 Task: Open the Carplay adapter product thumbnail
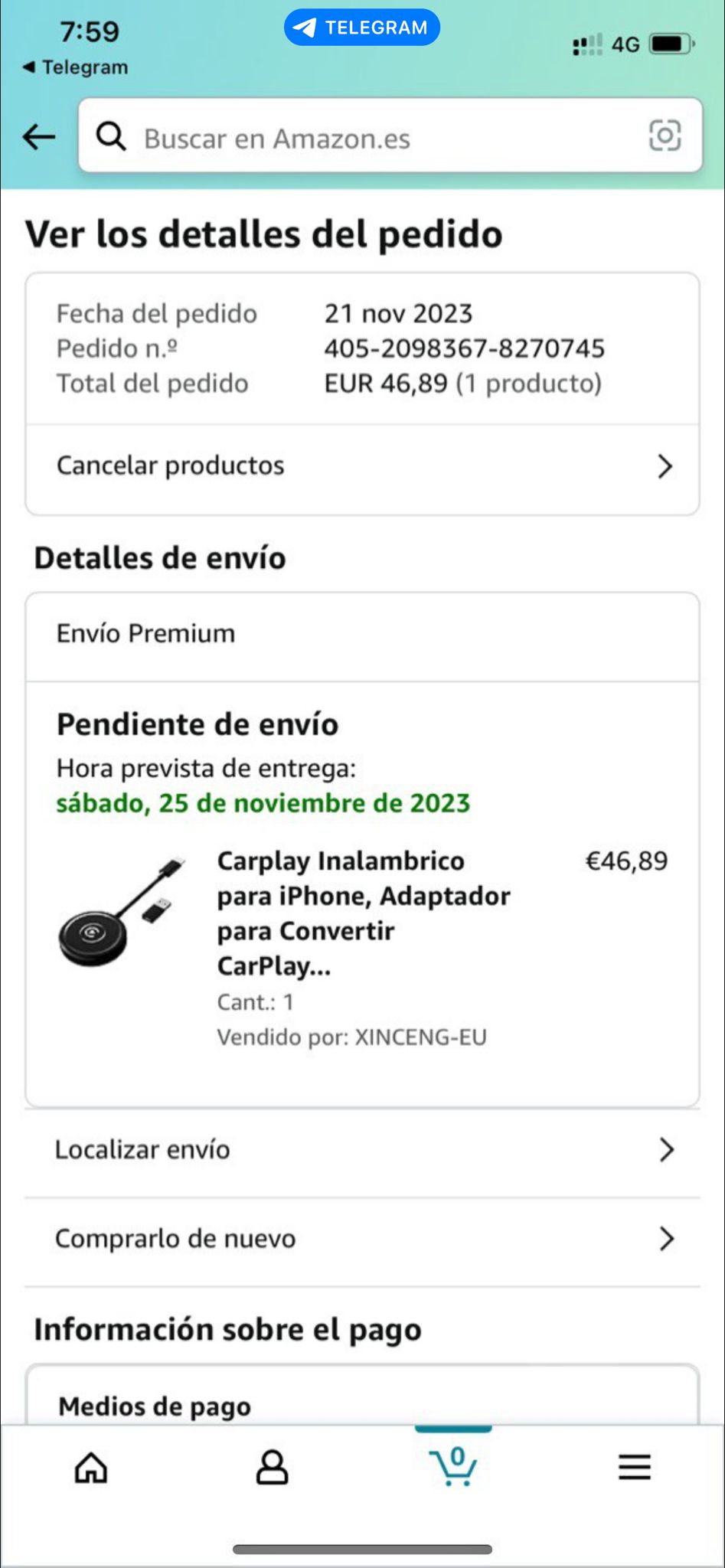coord(121,913)
